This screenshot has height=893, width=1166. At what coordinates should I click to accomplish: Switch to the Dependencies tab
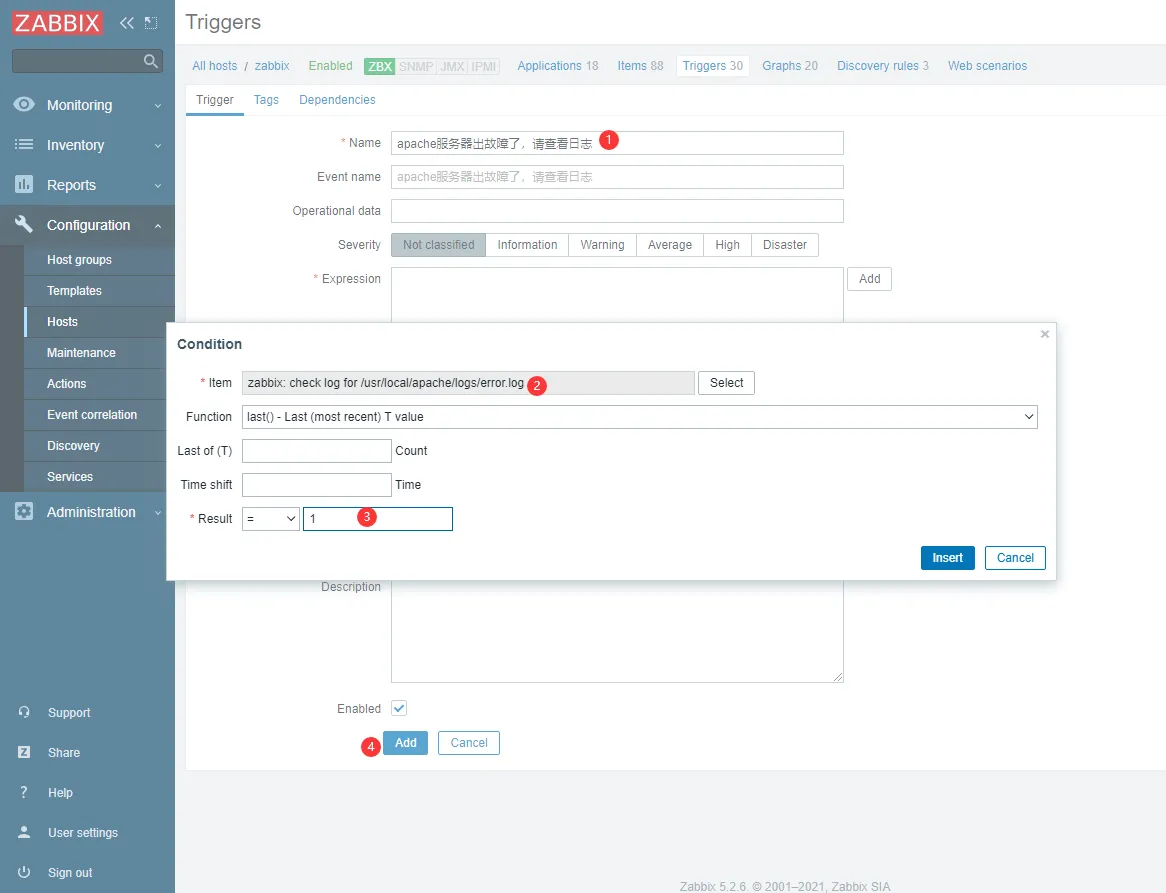[x=337, y=100]
